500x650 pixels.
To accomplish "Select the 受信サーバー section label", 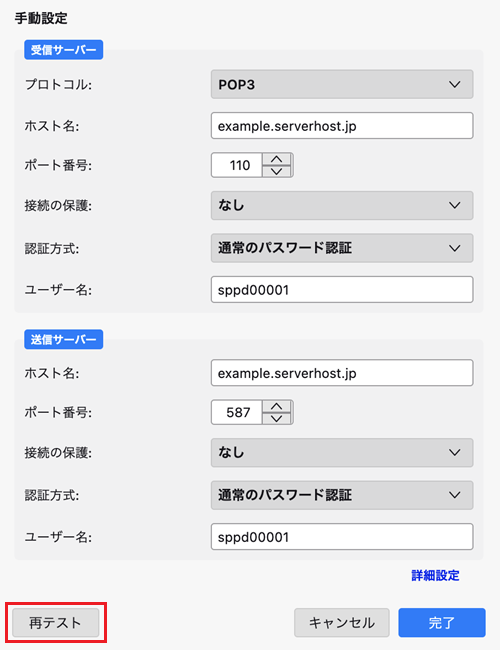I will tap(63, 50).
